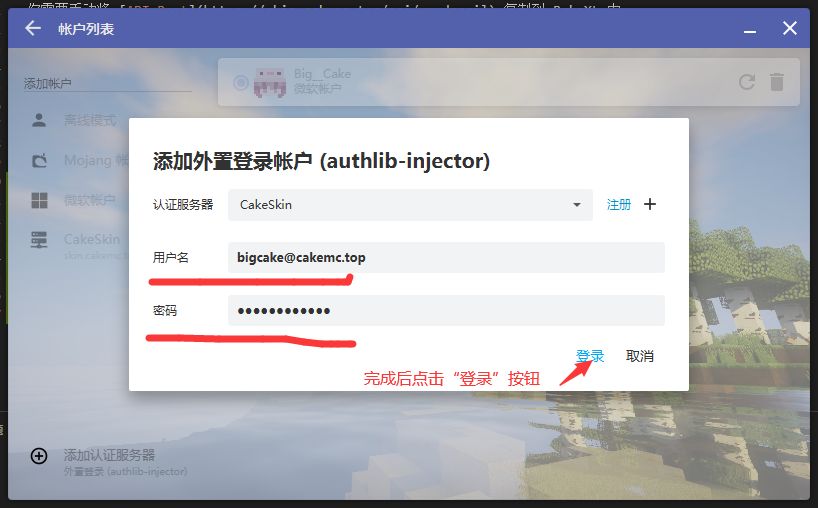Close the launcher window
The width and height of the screenshot is (818, 508).
[789, 29]
